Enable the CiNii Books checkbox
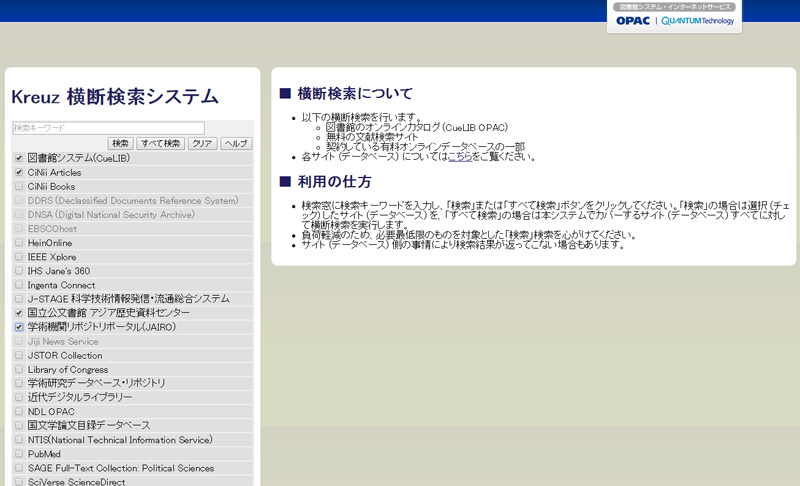Screen dimensions: 800x486 click(x=19, y=186)
